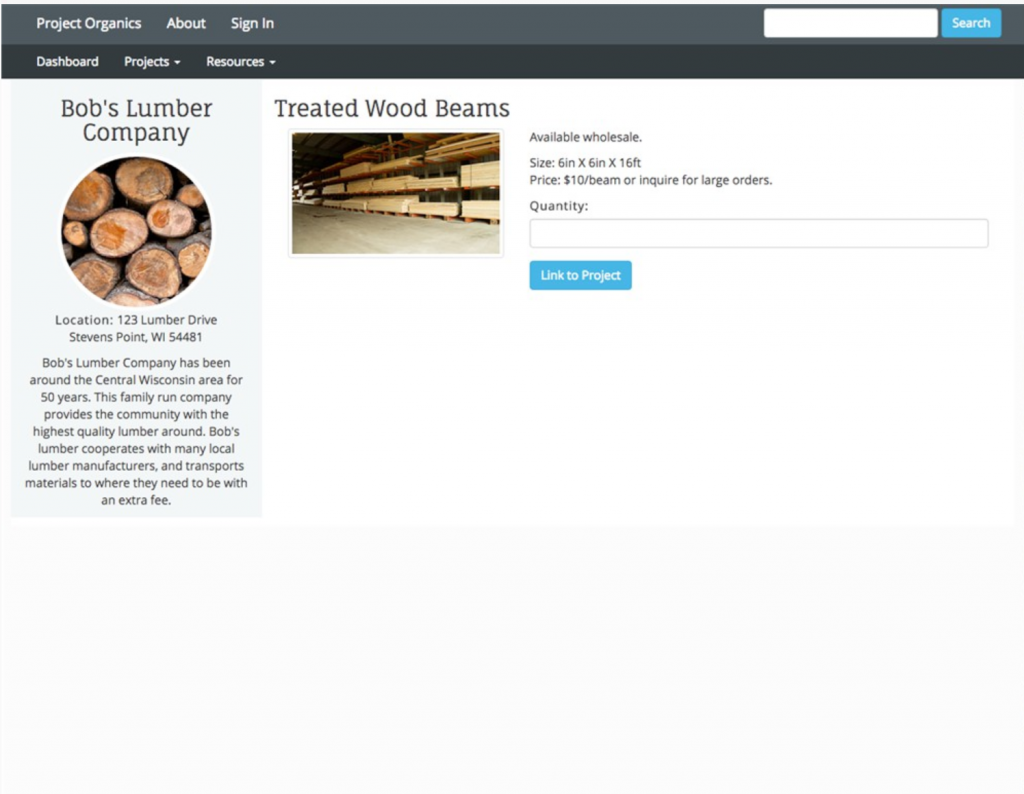Click the Bob's Lumber Company heading
Screen dimensions: 1024x794
click(136, 120)
